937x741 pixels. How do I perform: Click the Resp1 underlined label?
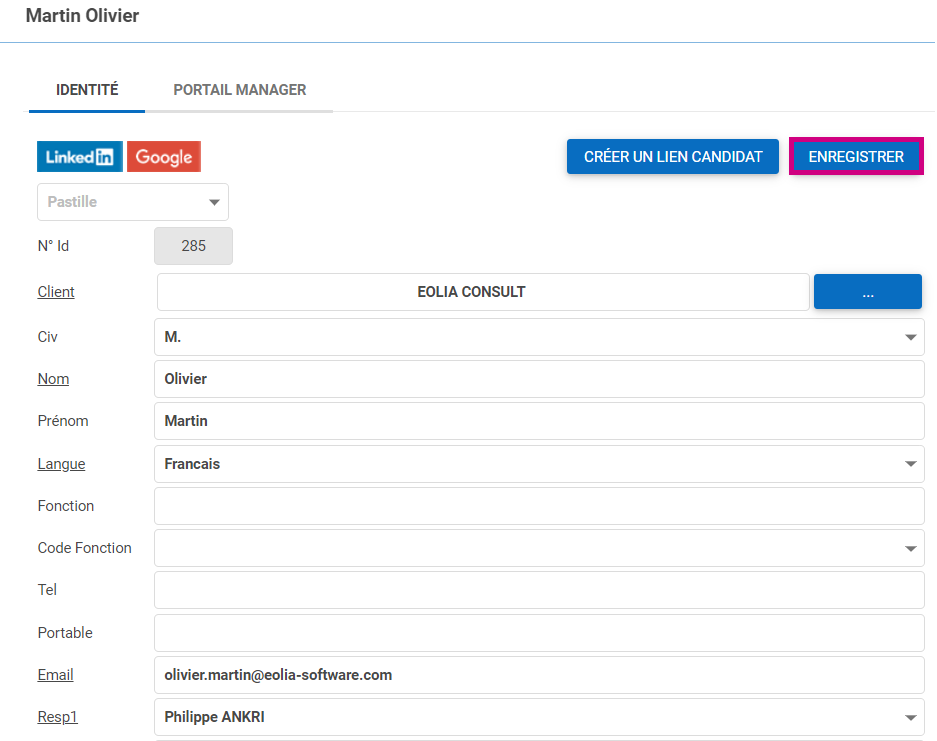pos(58,717)
